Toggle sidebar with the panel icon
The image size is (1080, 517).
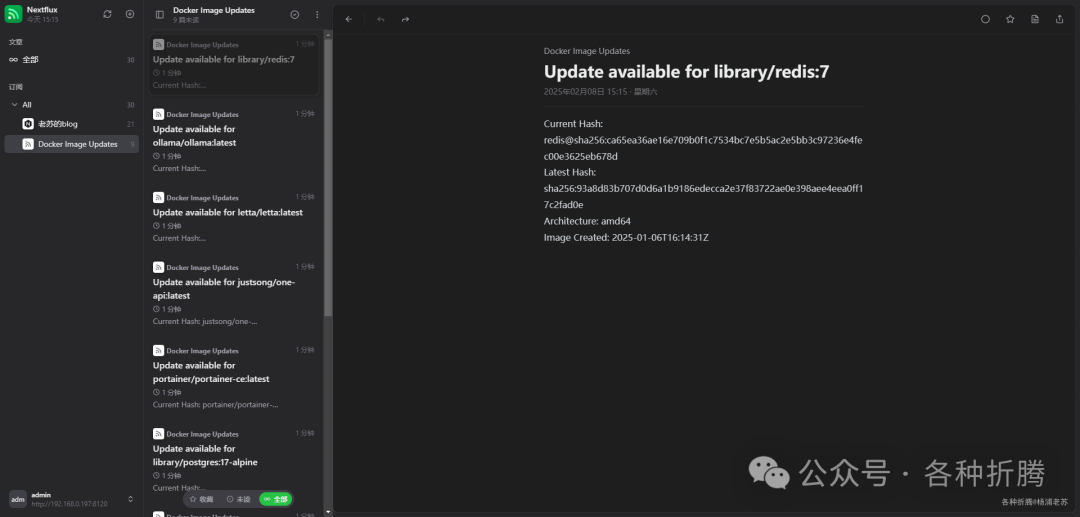coord(160,14)
